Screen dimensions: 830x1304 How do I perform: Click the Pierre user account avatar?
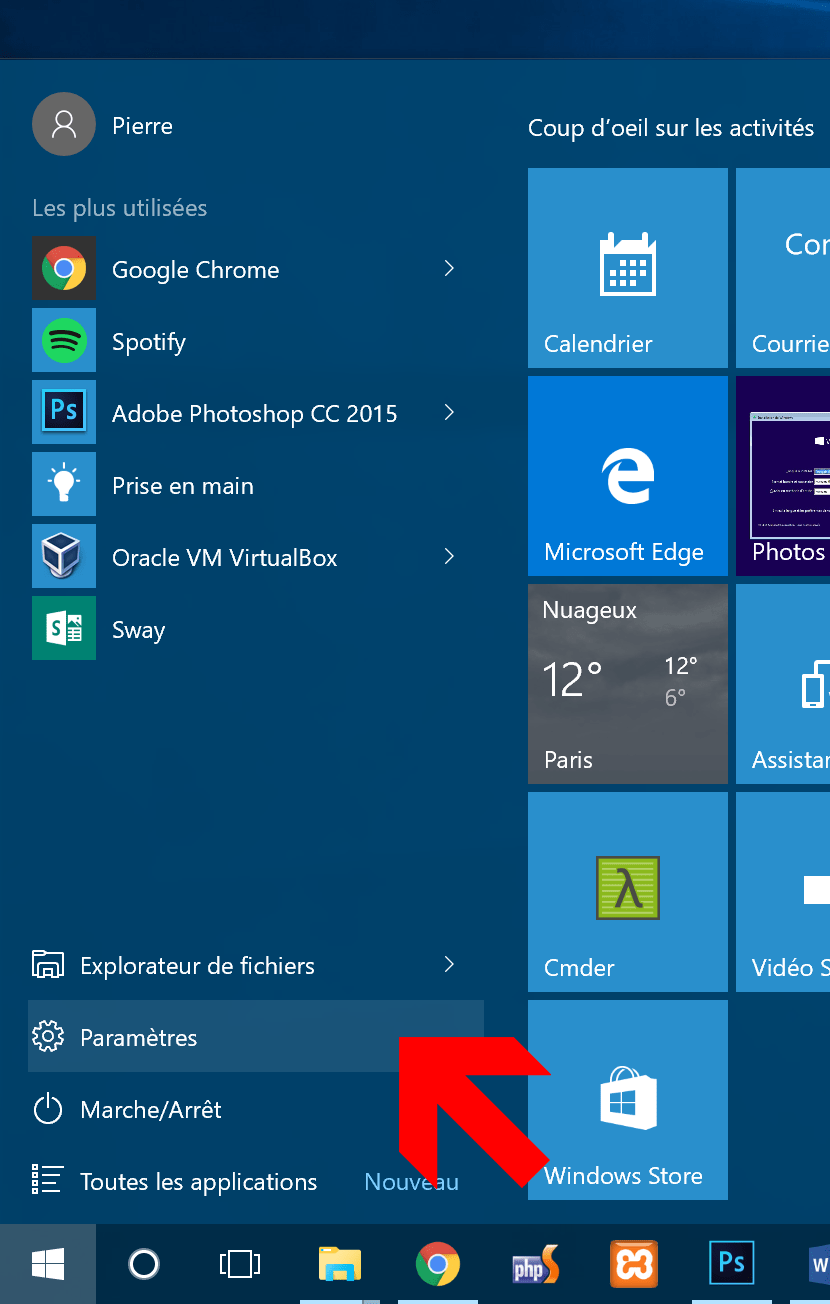(64, 124)
